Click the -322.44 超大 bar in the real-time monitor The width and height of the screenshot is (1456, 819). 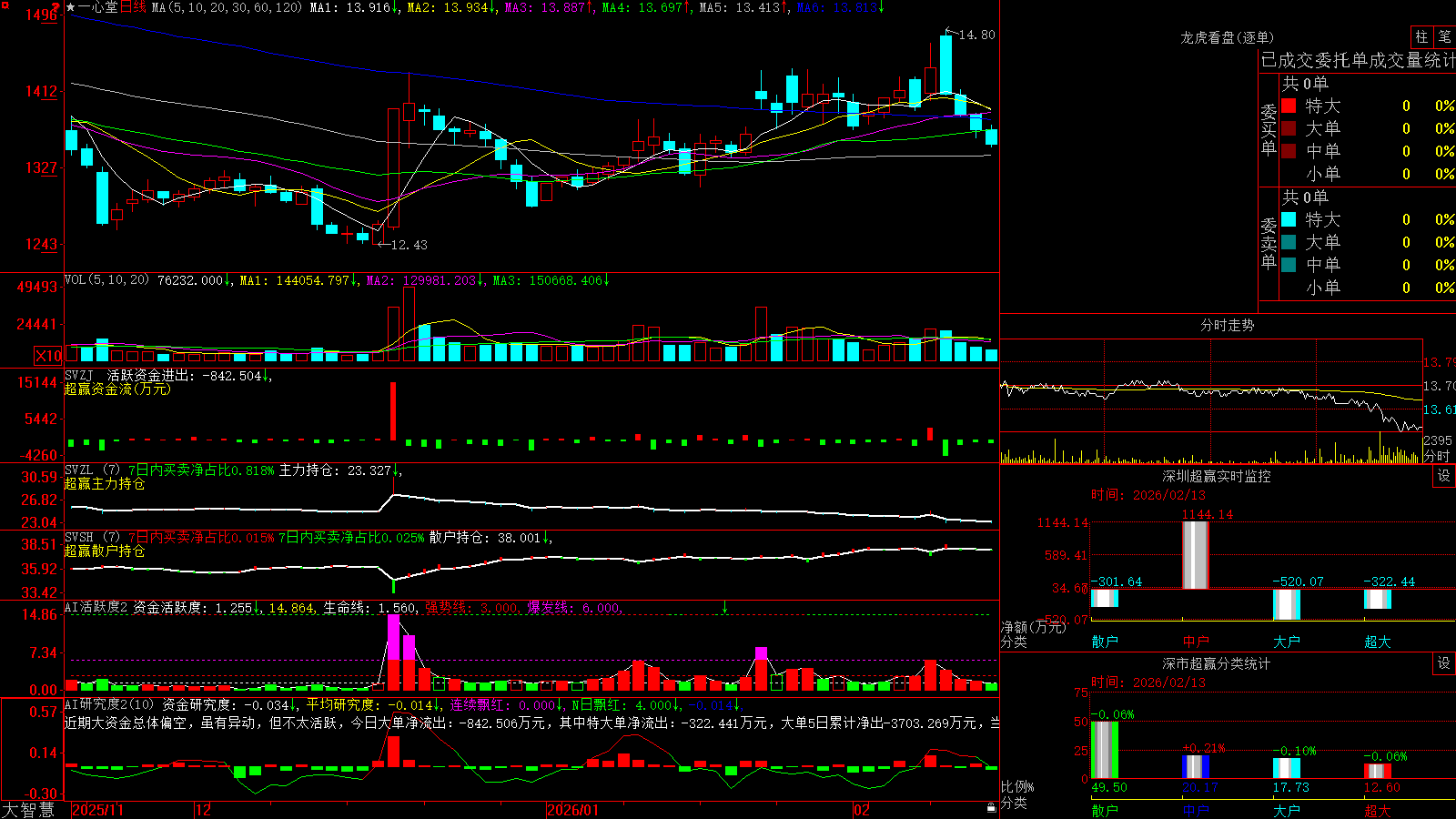tap(1378, 599)
